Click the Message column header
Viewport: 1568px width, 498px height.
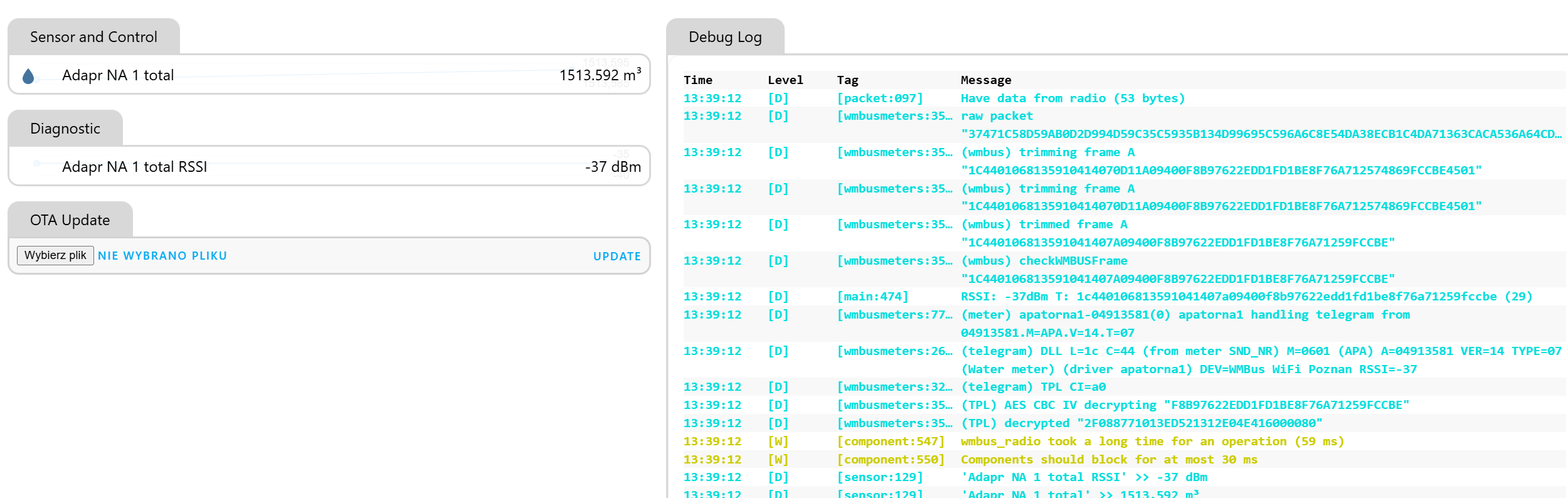986,80
